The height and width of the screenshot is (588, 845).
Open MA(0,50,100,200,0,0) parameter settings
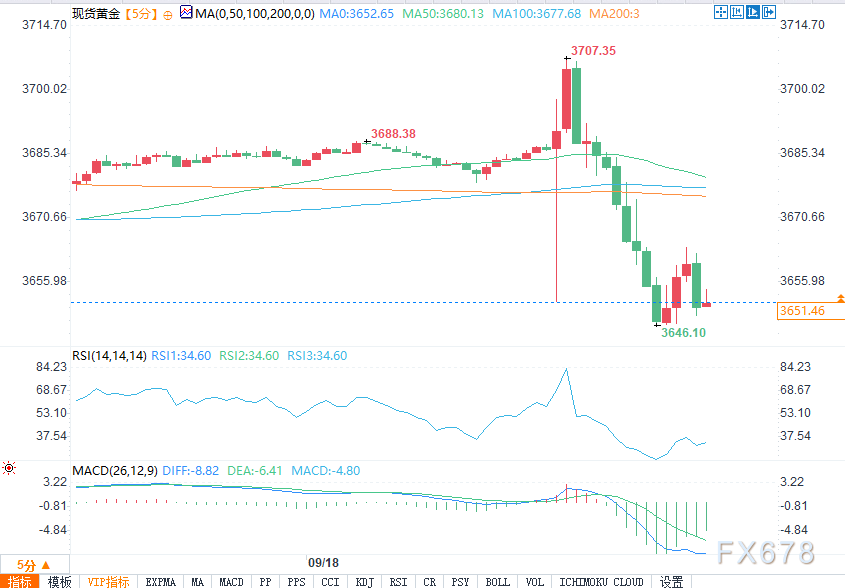tap(255, 13)
